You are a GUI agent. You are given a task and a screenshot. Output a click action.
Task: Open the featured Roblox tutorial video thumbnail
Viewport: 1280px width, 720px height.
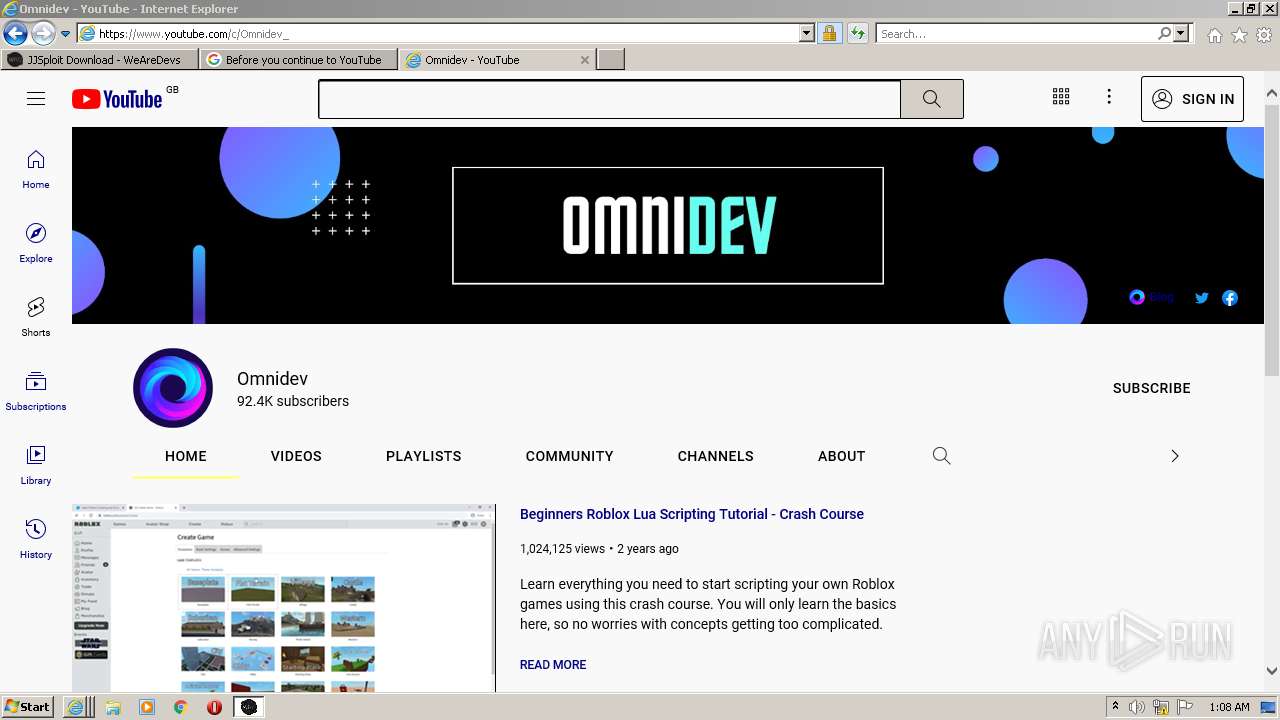click(x=284, y=598)
